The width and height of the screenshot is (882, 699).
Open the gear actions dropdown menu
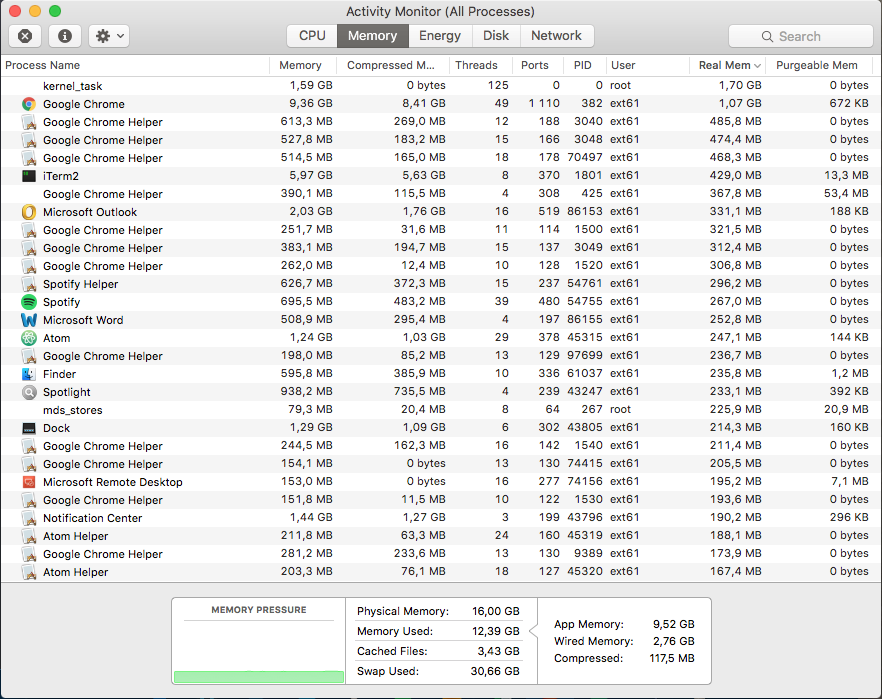pos(109,36)
